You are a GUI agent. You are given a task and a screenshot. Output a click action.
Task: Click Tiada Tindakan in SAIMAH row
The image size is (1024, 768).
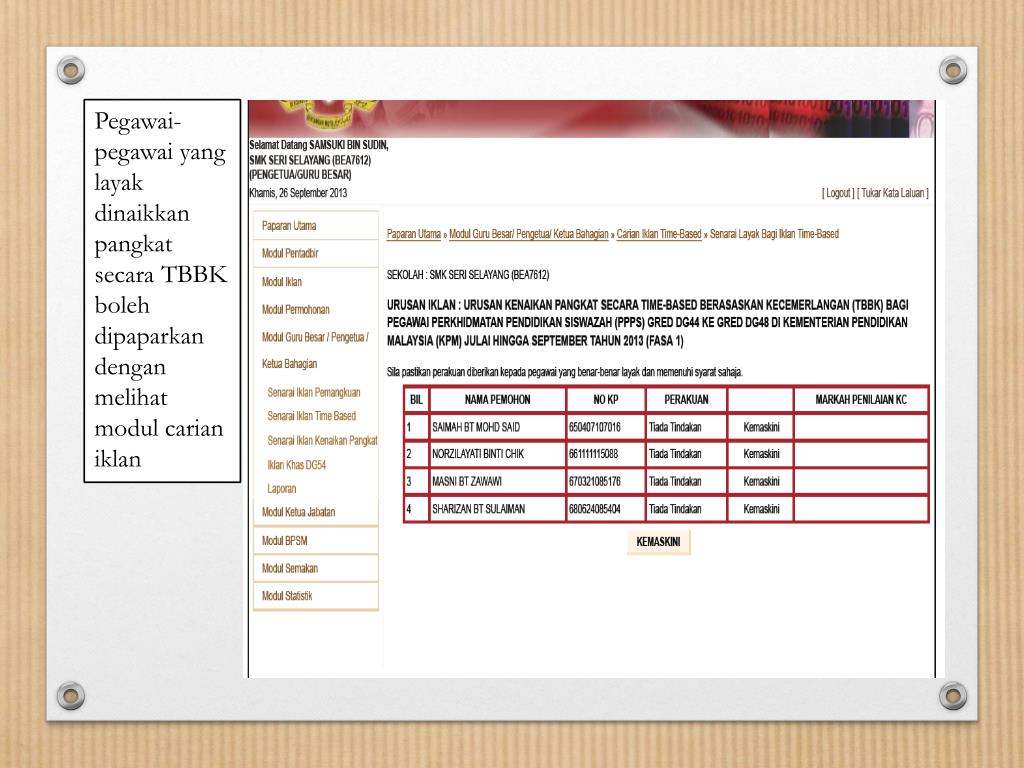(675, 427)
